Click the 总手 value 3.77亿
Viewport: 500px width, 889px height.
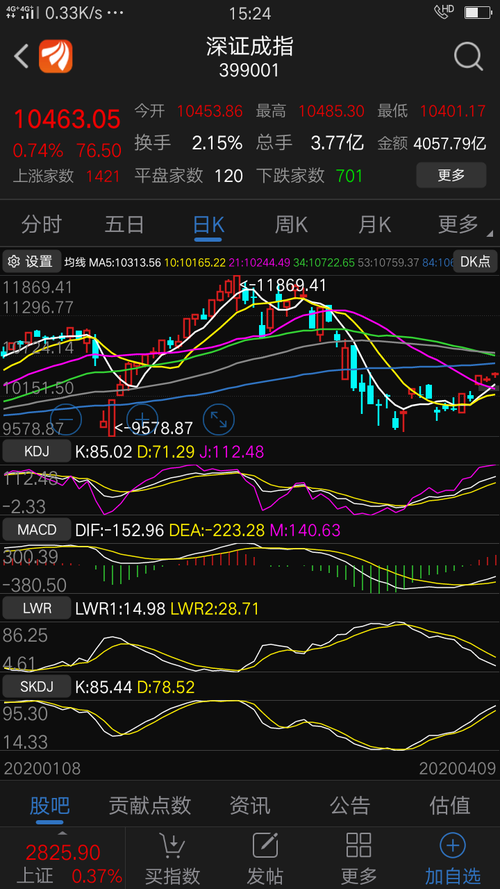point(337,143)
